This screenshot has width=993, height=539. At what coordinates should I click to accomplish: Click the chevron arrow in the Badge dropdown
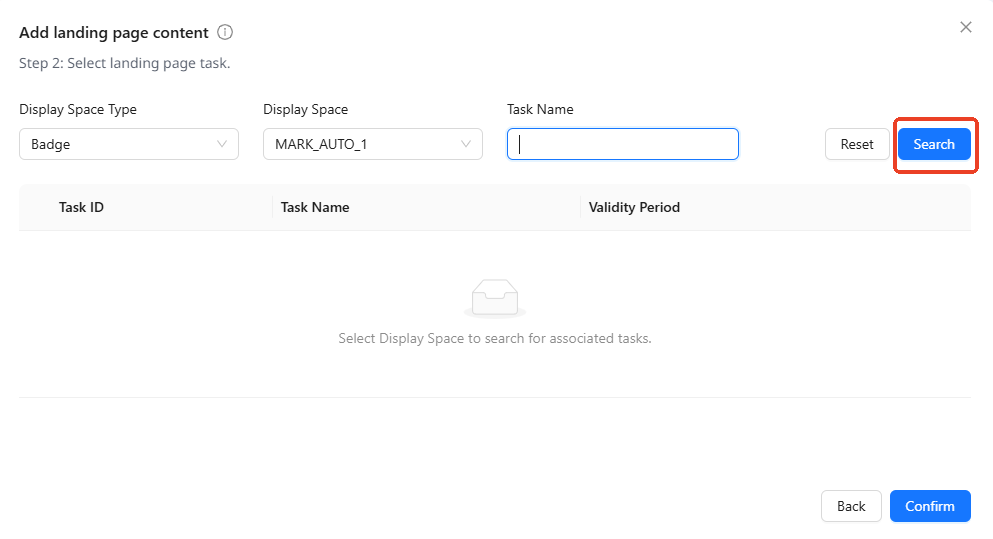222,144
